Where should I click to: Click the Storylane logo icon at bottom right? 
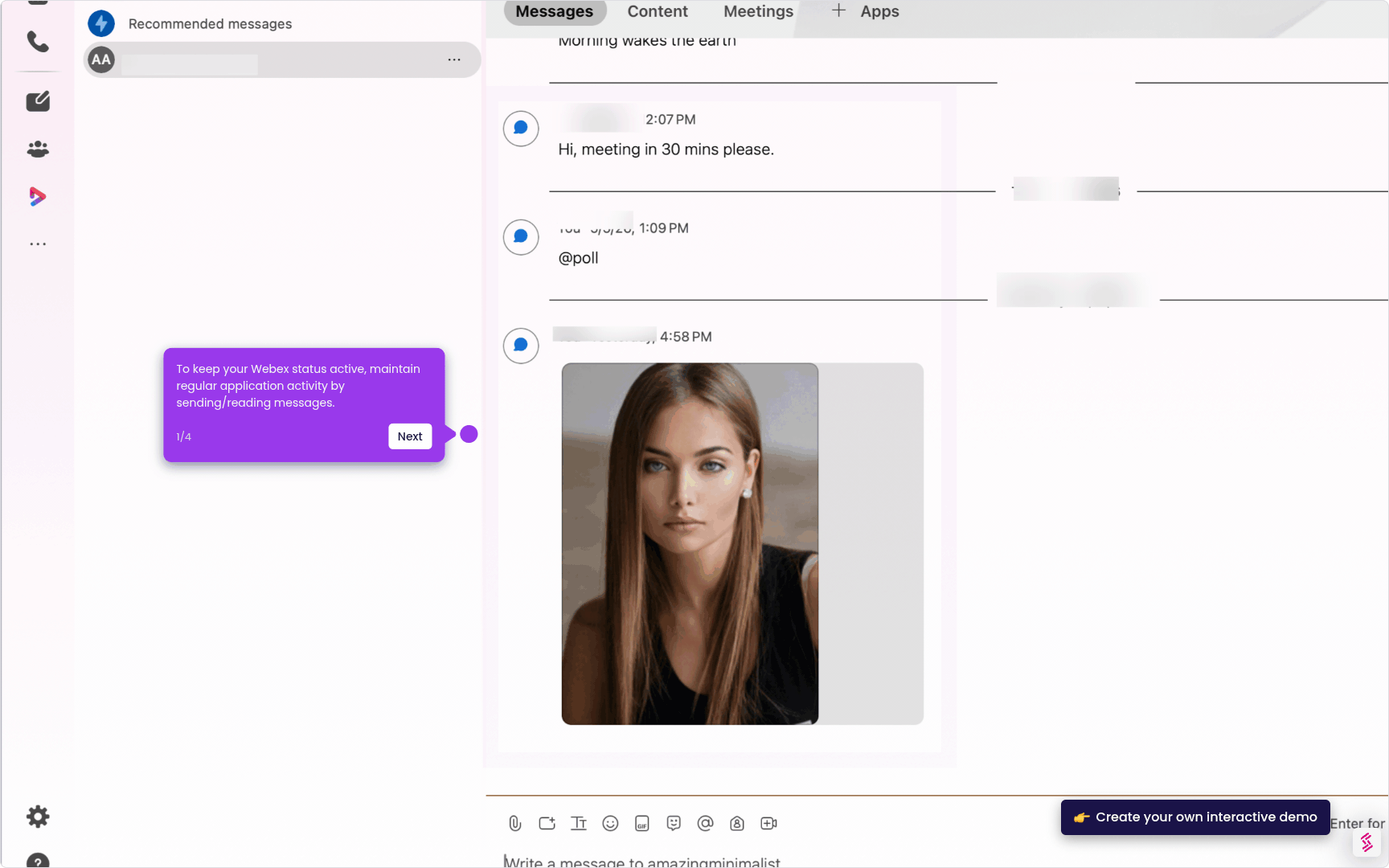click(x=1366, y=842)
